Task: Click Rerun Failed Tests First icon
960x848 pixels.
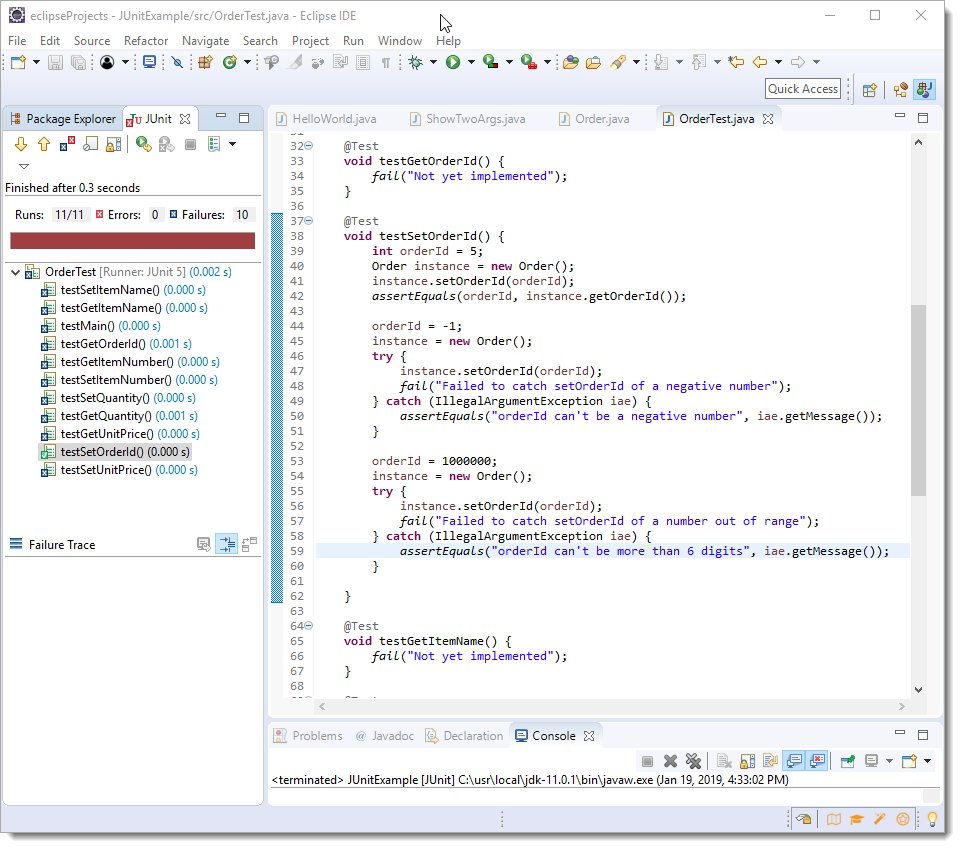Action: [167, 144]
